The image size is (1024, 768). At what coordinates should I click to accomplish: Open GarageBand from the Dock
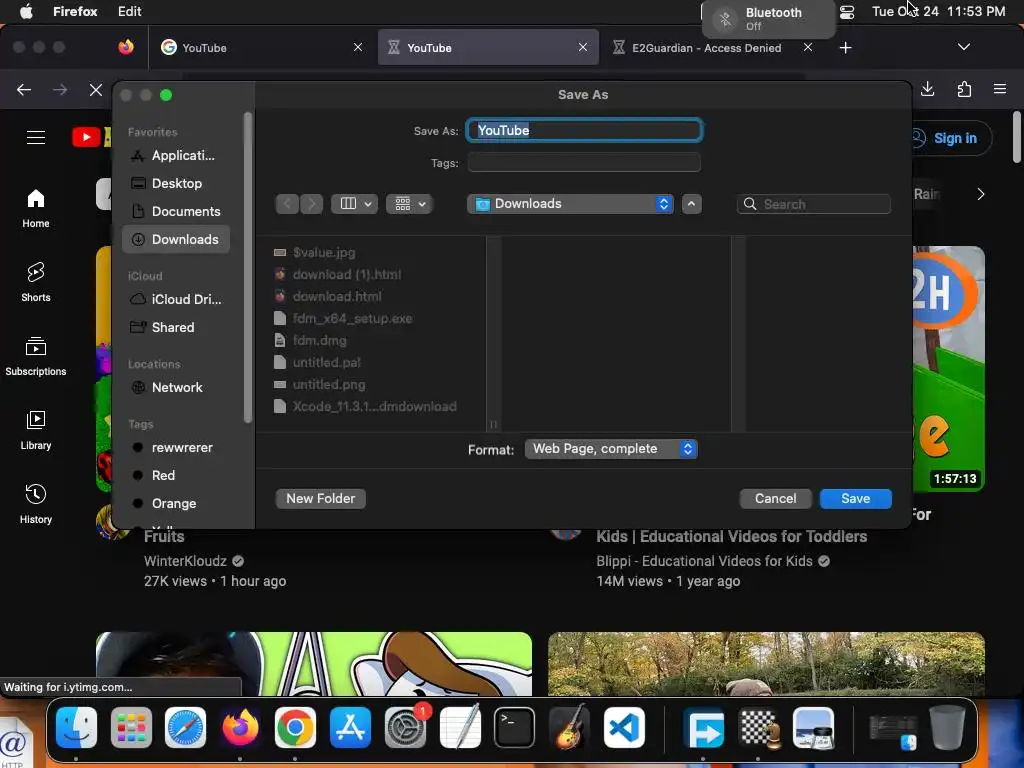(x=569, y=727)
